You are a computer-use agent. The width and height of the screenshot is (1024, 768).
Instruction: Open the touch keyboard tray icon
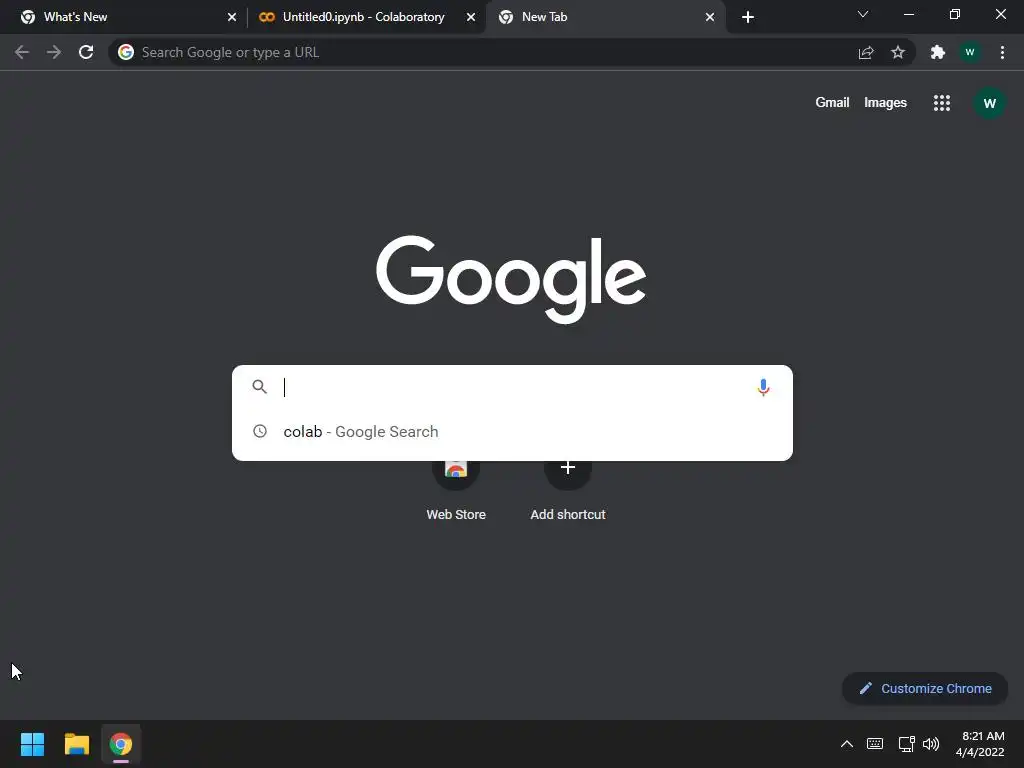(x=874, y=744)
